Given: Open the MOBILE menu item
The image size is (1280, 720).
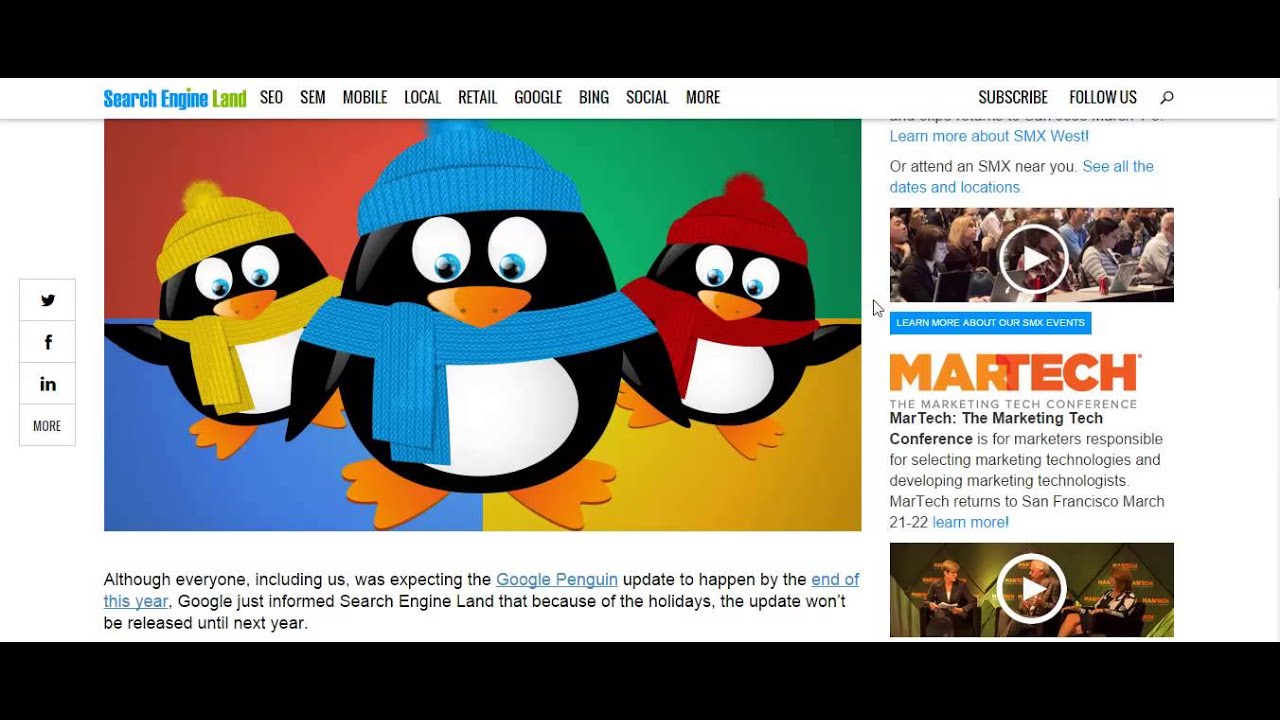Looking at the screenshot, I should (365, 97).
